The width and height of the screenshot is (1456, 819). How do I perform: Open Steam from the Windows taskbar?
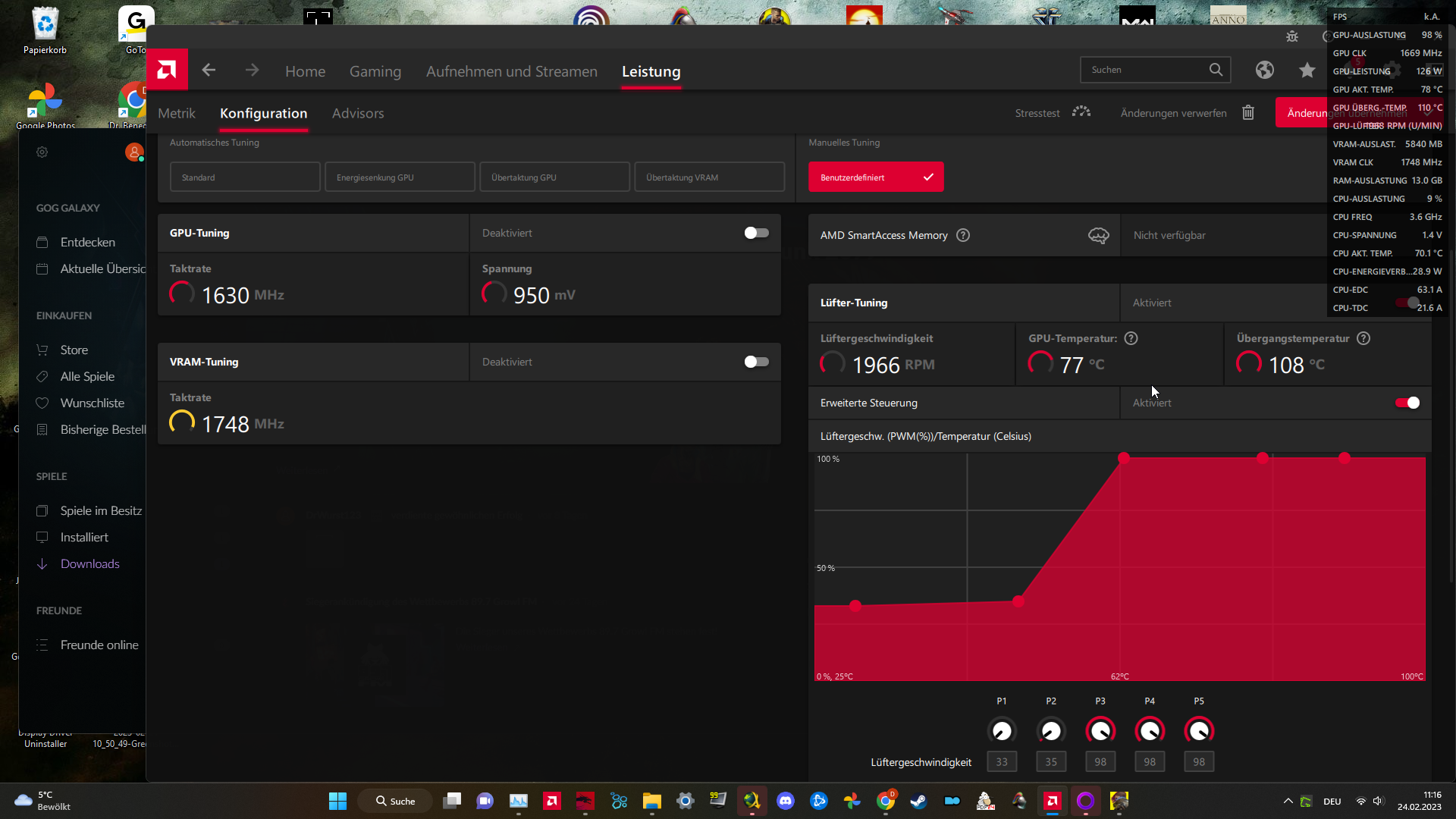tap(918, 801)
